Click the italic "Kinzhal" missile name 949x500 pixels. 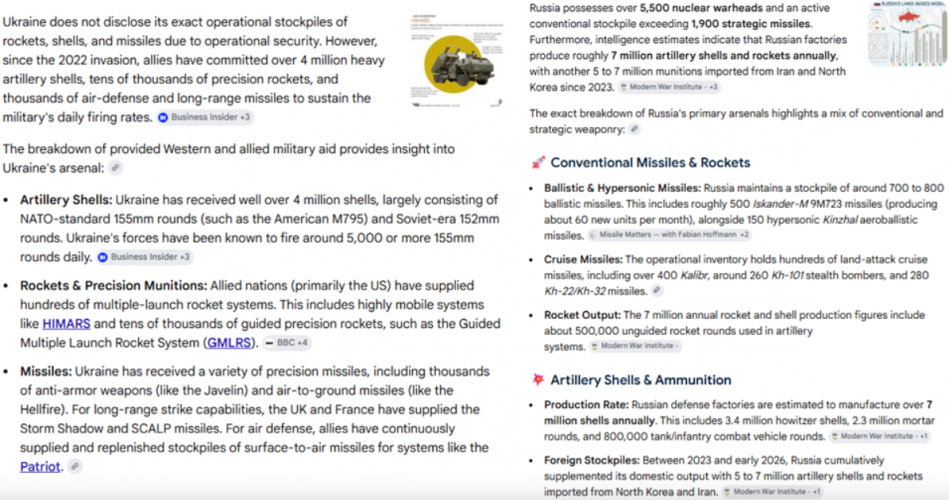[x=839, y=220]
